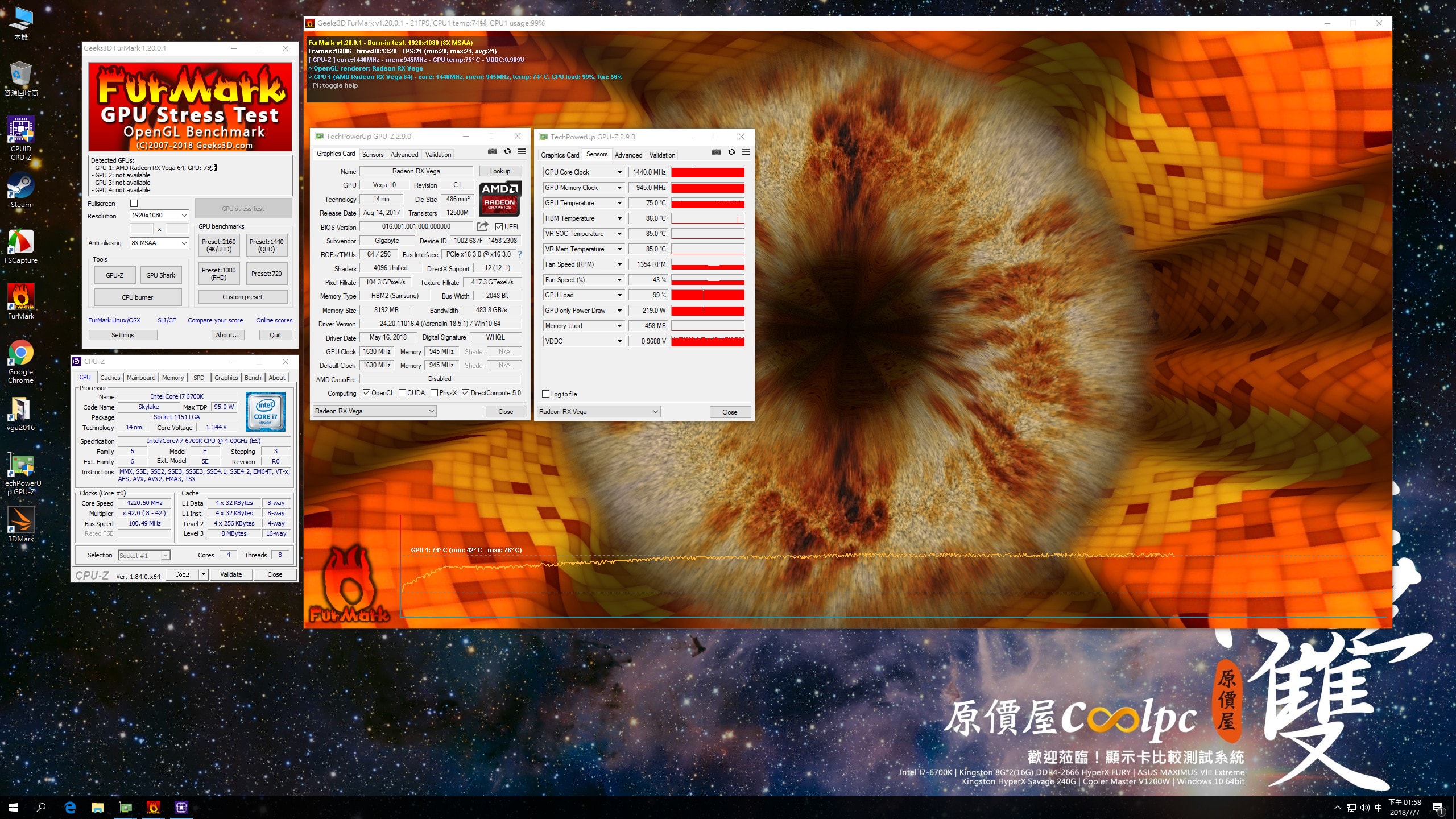
Task: Open File Explorer from the taskbar
Action: (98, 807)
